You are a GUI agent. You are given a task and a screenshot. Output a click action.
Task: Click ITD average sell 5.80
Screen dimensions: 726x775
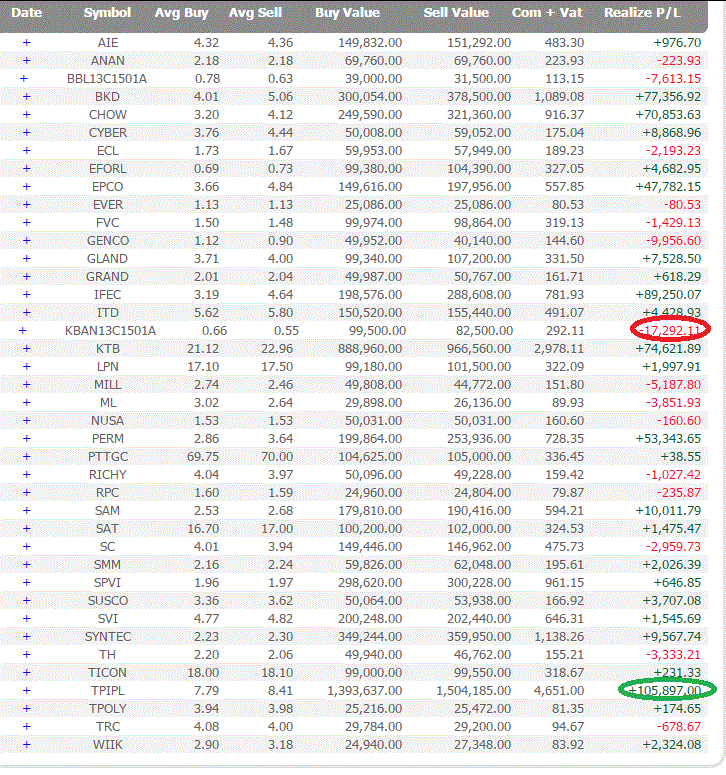(281, 312)
